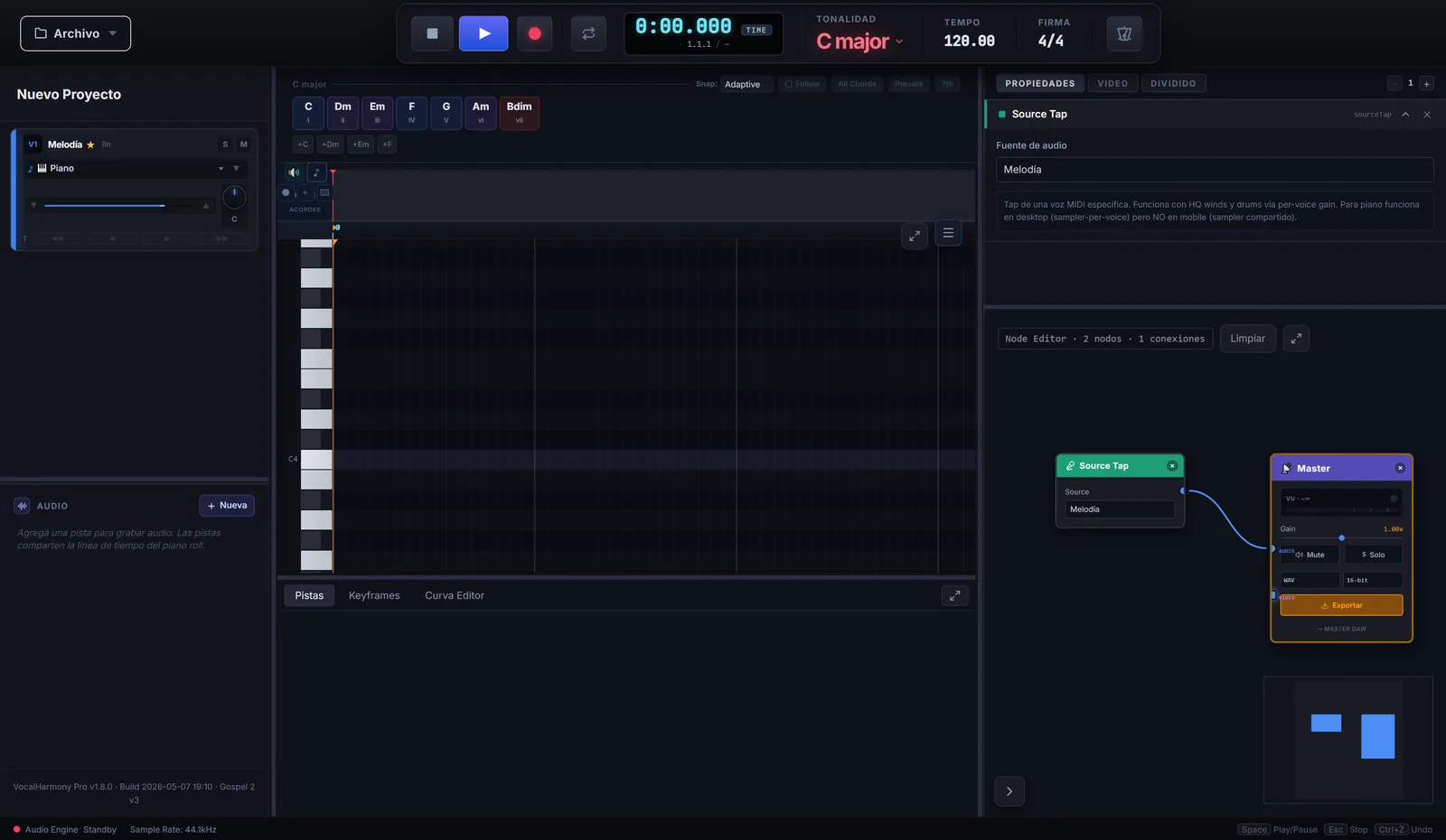
Task: Click the keyboard icon in the Acordes controls
Action: point(324,192)
